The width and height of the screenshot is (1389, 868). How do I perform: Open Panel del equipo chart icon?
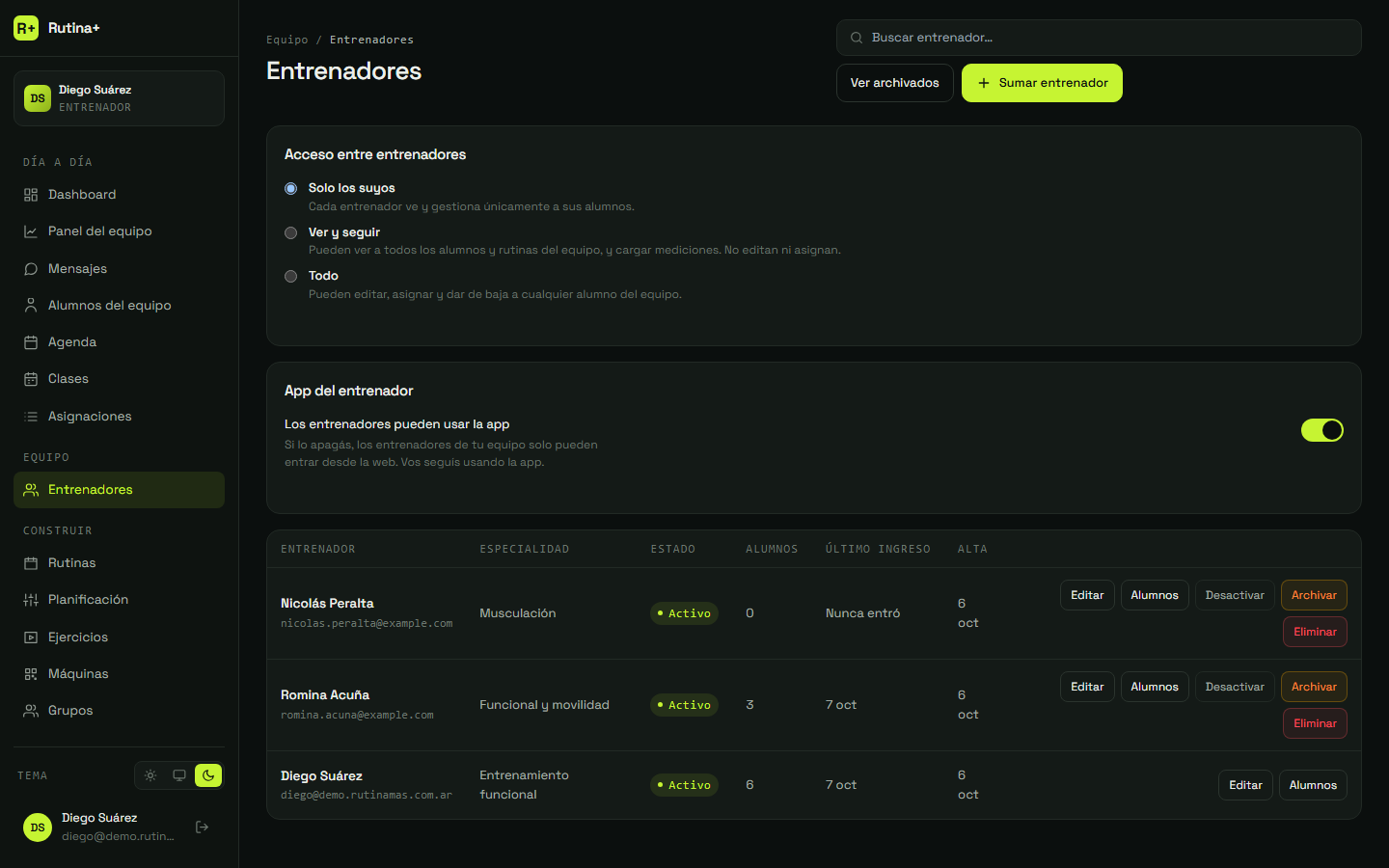pos(31,231)
